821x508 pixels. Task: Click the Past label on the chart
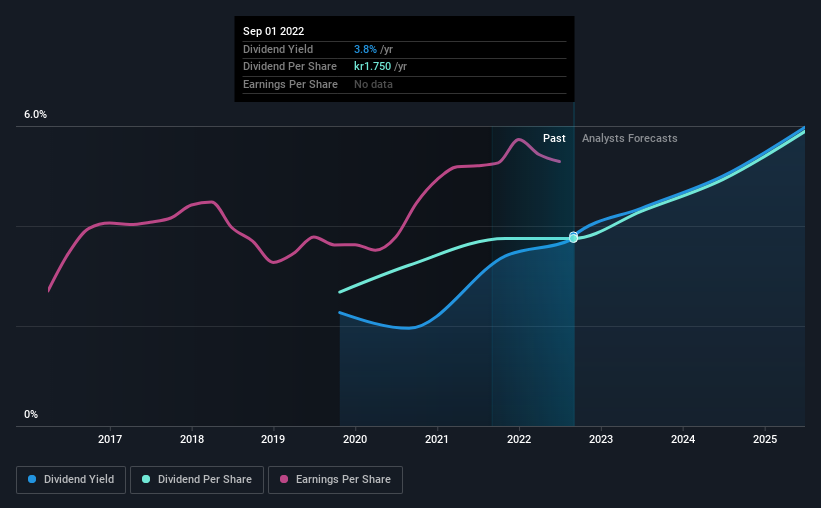(x=554, y=138)
